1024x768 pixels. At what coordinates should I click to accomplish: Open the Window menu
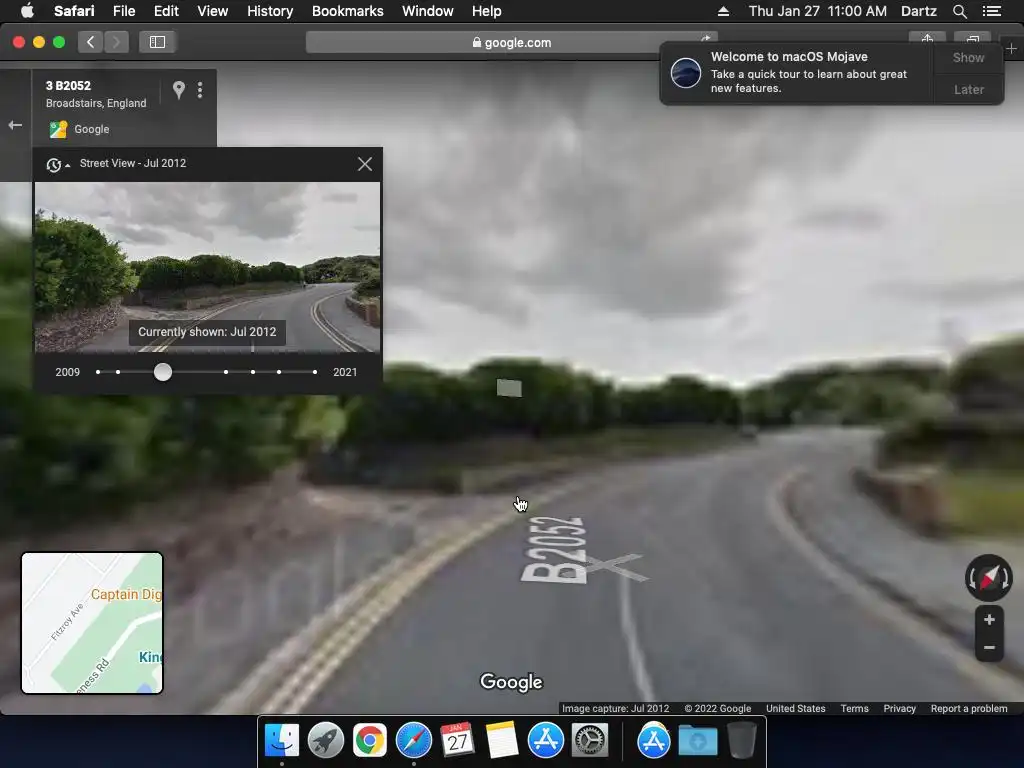(x=428, y=11)
